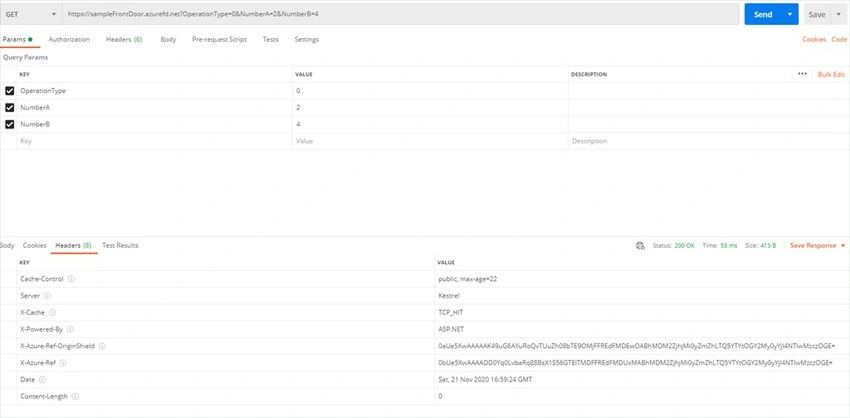Image resolution: width=850 pixels, height=418 pixels.
Task: Open the Test Results tab
Action: 120,246
